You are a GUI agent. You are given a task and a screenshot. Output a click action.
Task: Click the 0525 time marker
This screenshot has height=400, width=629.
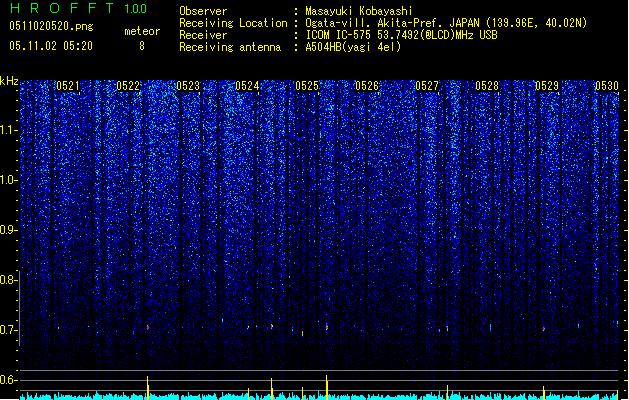[x=307, y=86]
